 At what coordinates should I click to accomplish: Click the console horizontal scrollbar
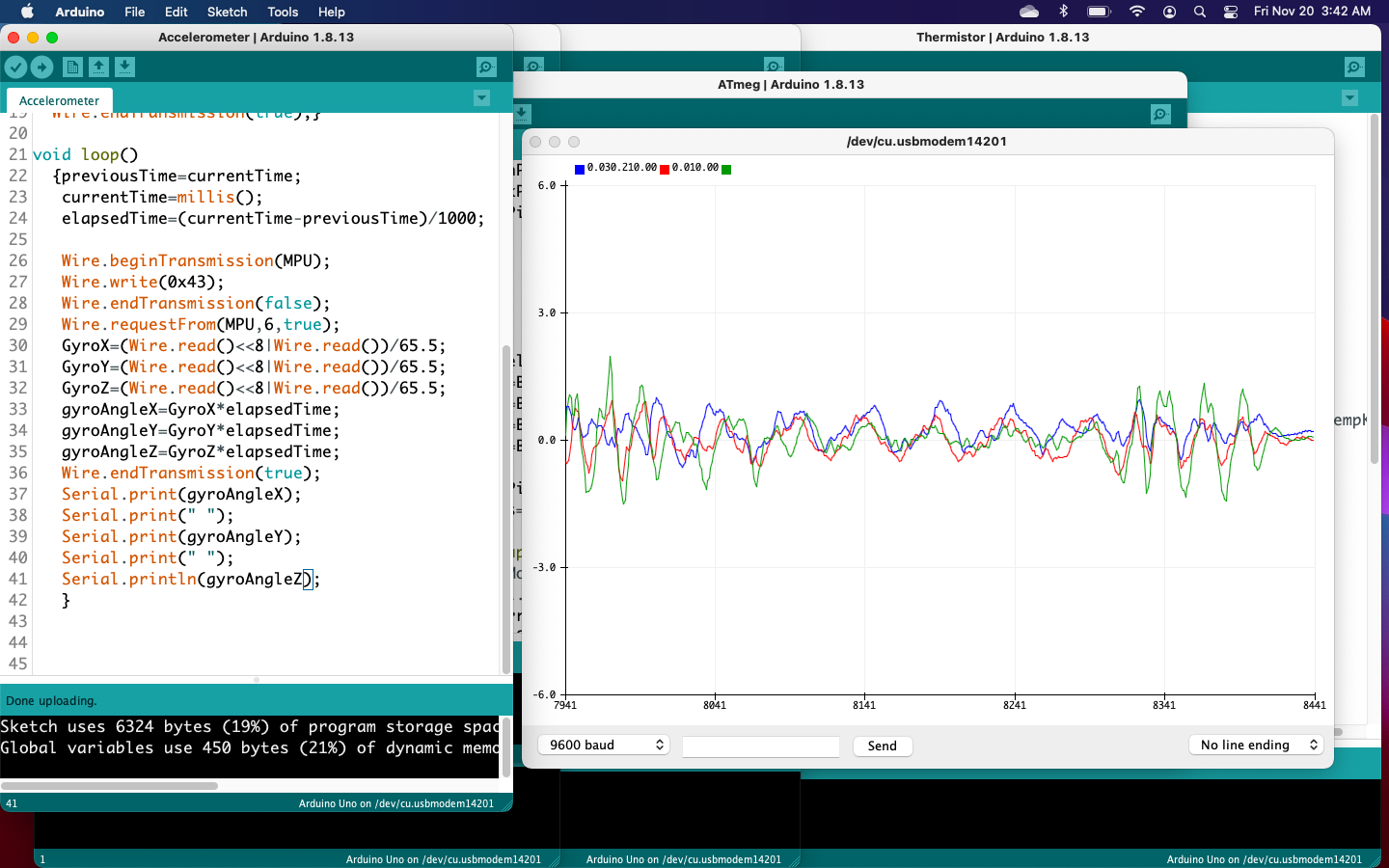tap(109, 786)
